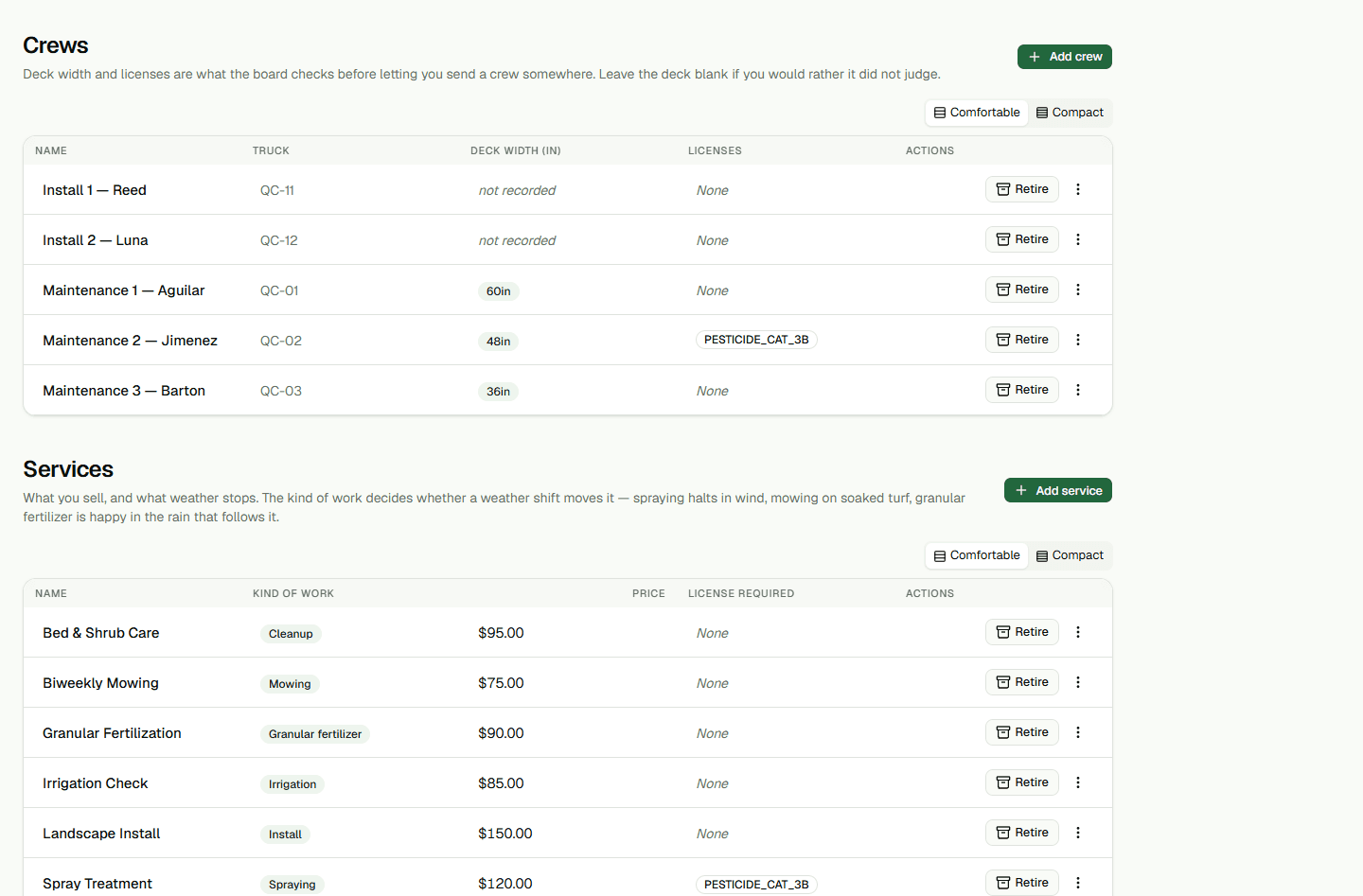Open more options for Install 1 — Reed

(1078, 189)
